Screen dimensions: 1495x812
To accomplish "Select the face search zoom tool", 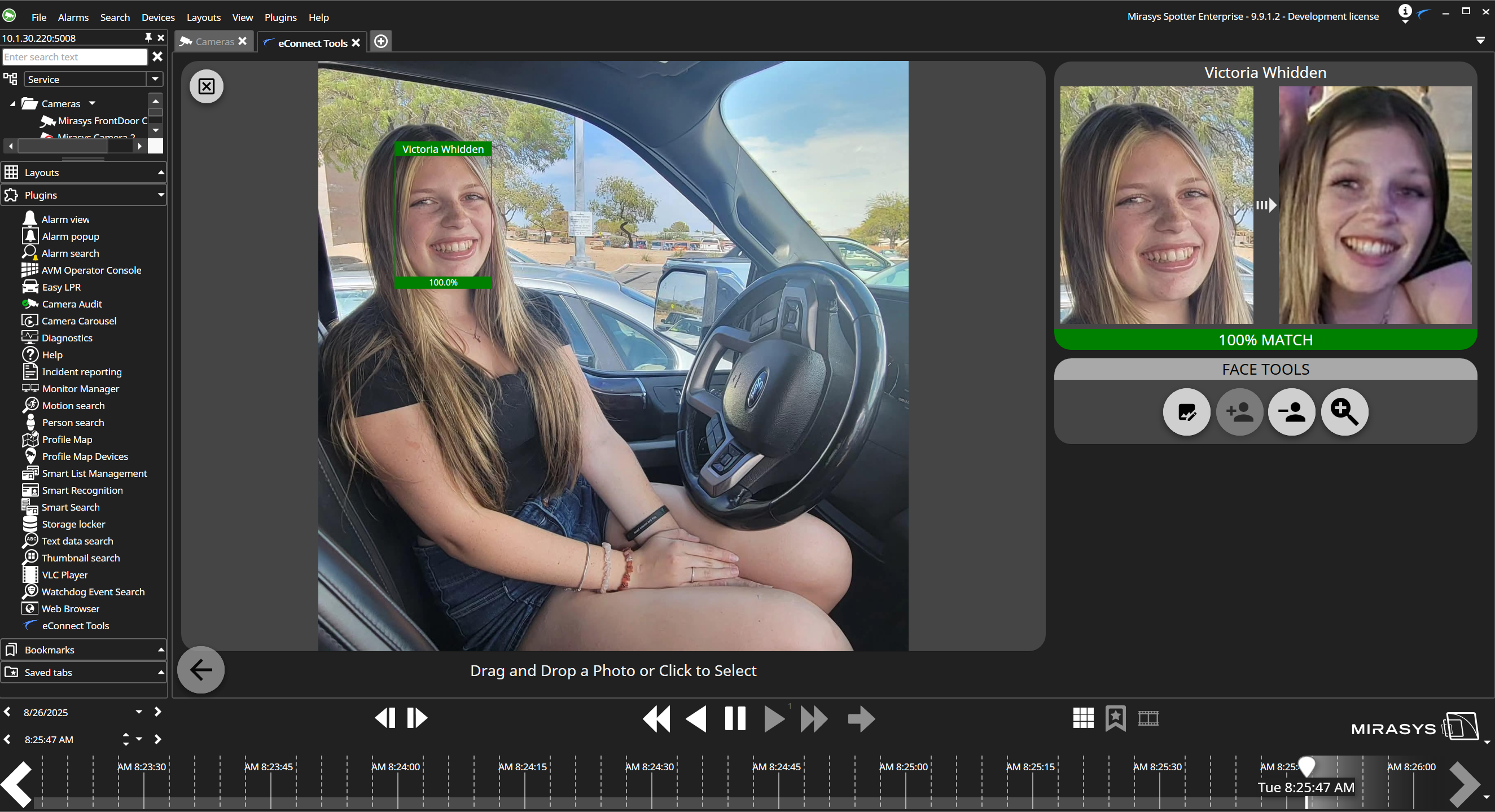I will [x=1345, y=412].
